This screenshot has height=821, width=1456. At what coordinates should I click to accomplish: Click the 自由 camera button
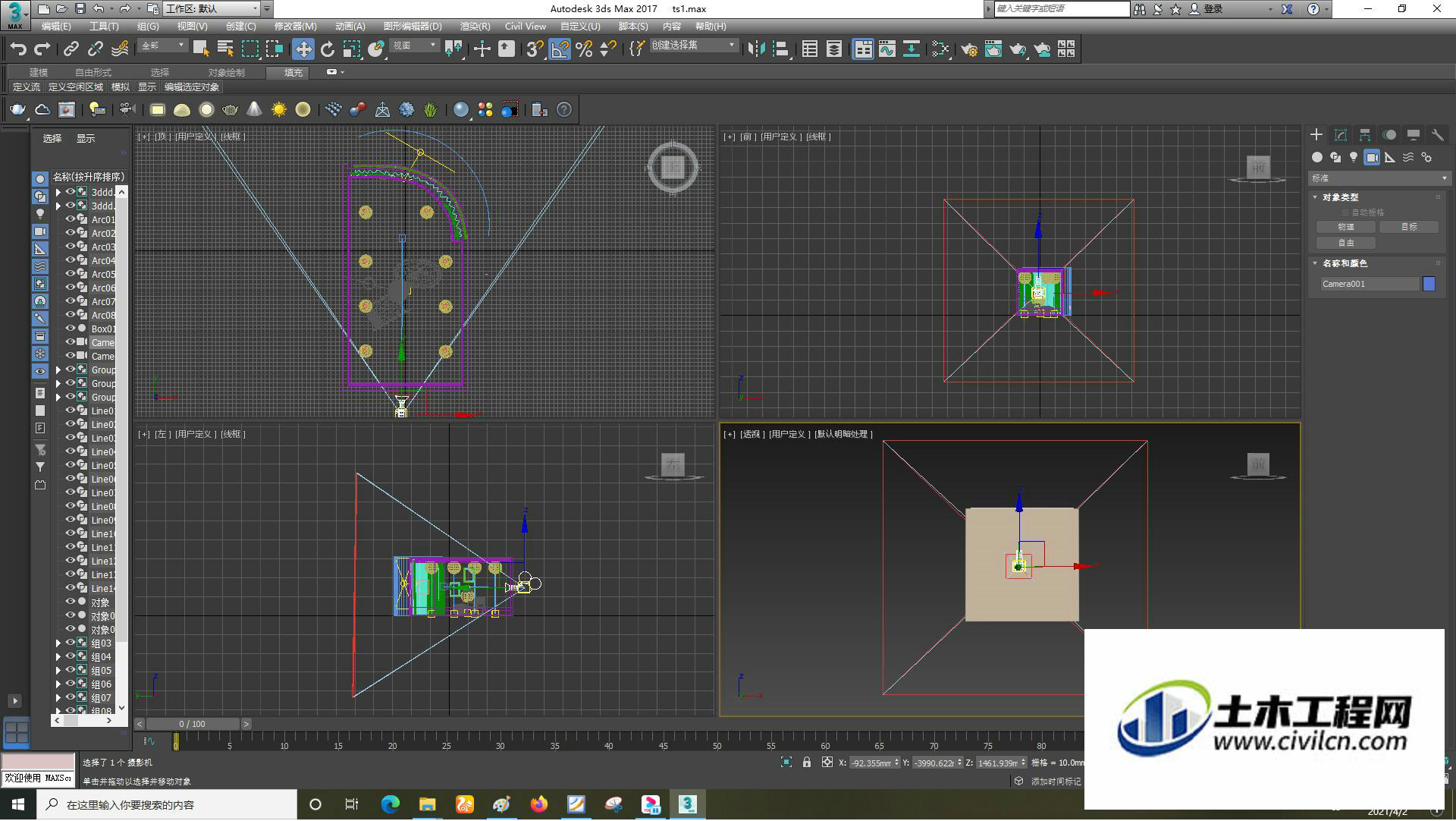[1346, 243]
